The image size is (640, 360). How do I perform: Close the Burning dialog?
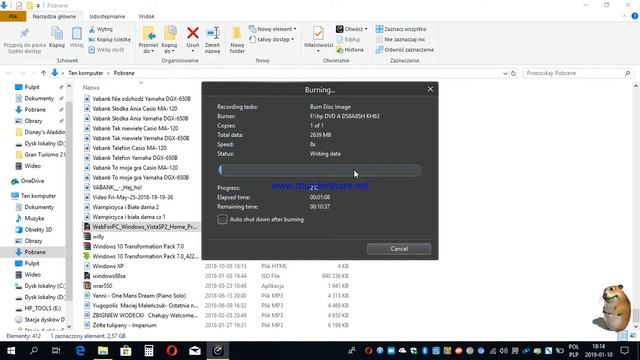click(430, 89)
